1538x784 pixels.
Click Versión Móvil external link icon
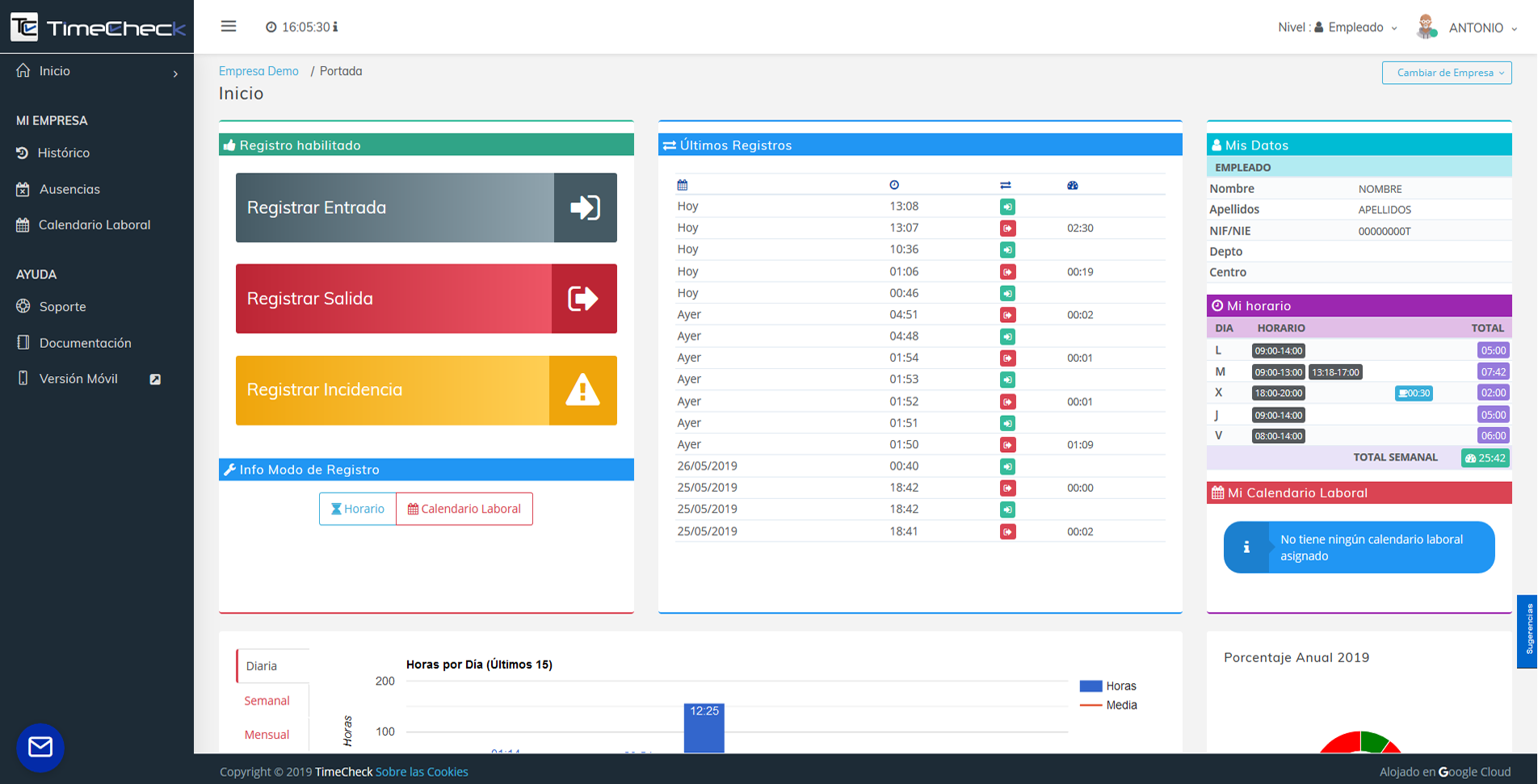pyautogui.click(x=155, y=379)
